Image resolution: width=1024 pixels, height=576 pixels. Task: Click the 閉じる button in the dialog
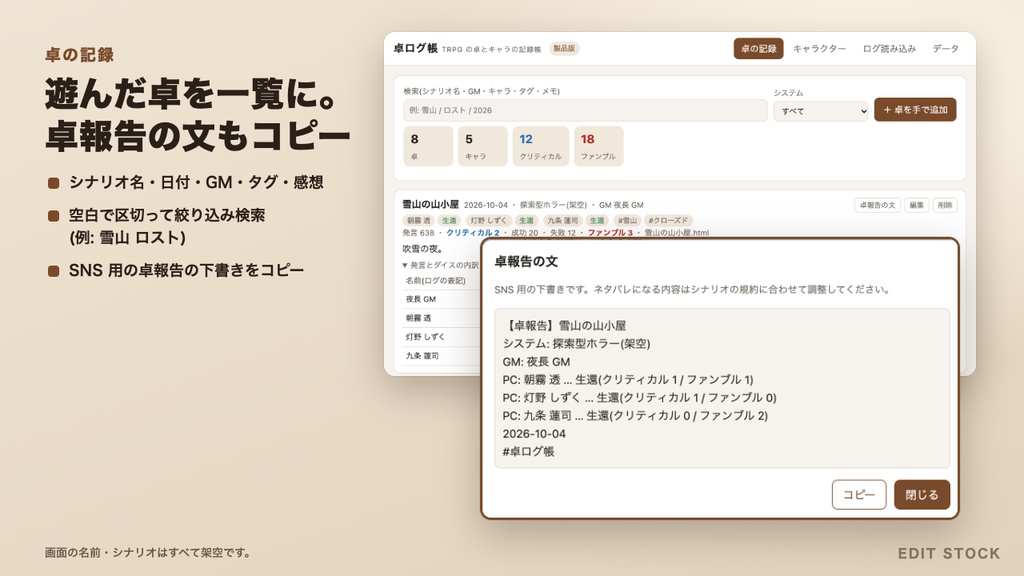click(x=921, y=494)
